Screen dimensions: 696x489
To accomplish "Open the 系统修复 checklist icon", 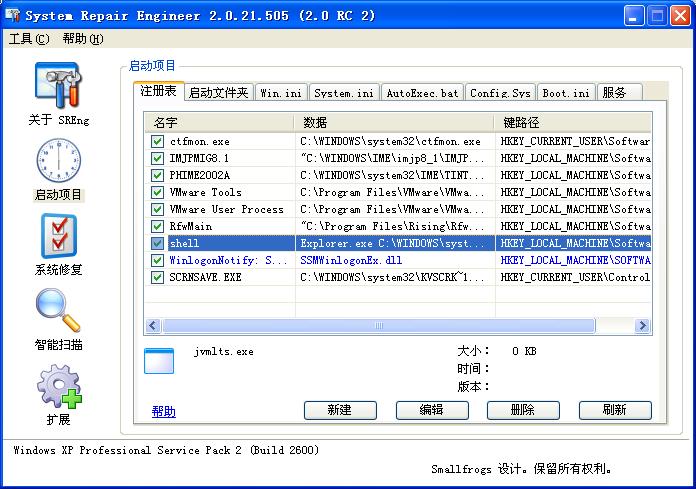I will [x=59, y=236].
